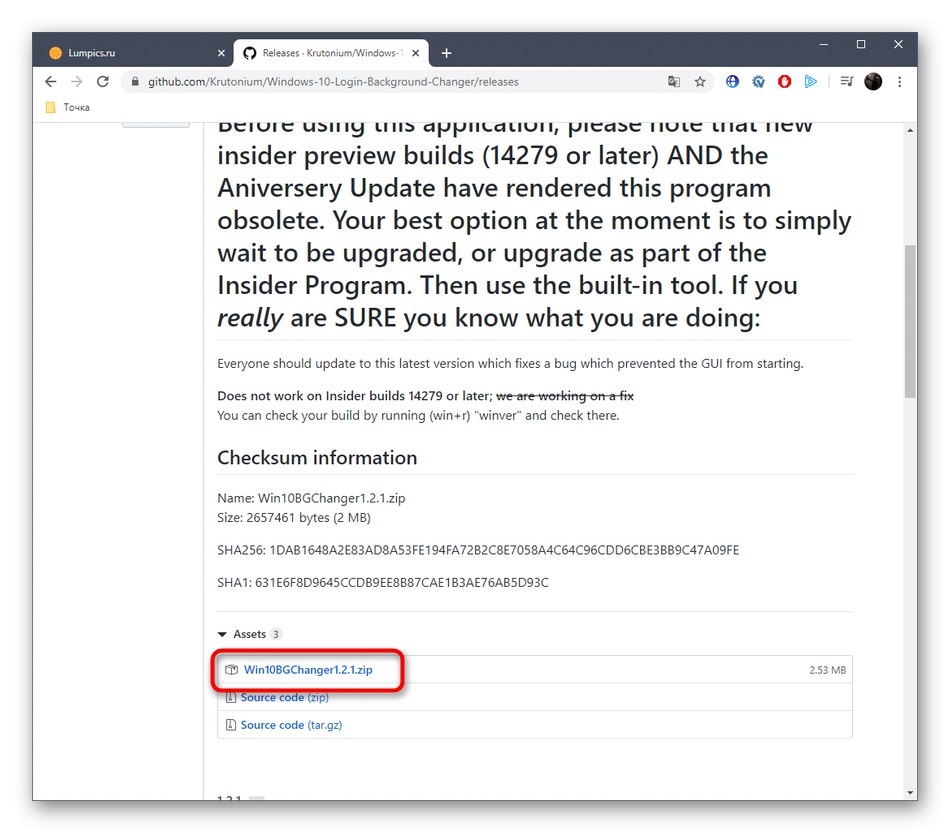
Task: Open the new tab plus button
Action: pos(446,52)
